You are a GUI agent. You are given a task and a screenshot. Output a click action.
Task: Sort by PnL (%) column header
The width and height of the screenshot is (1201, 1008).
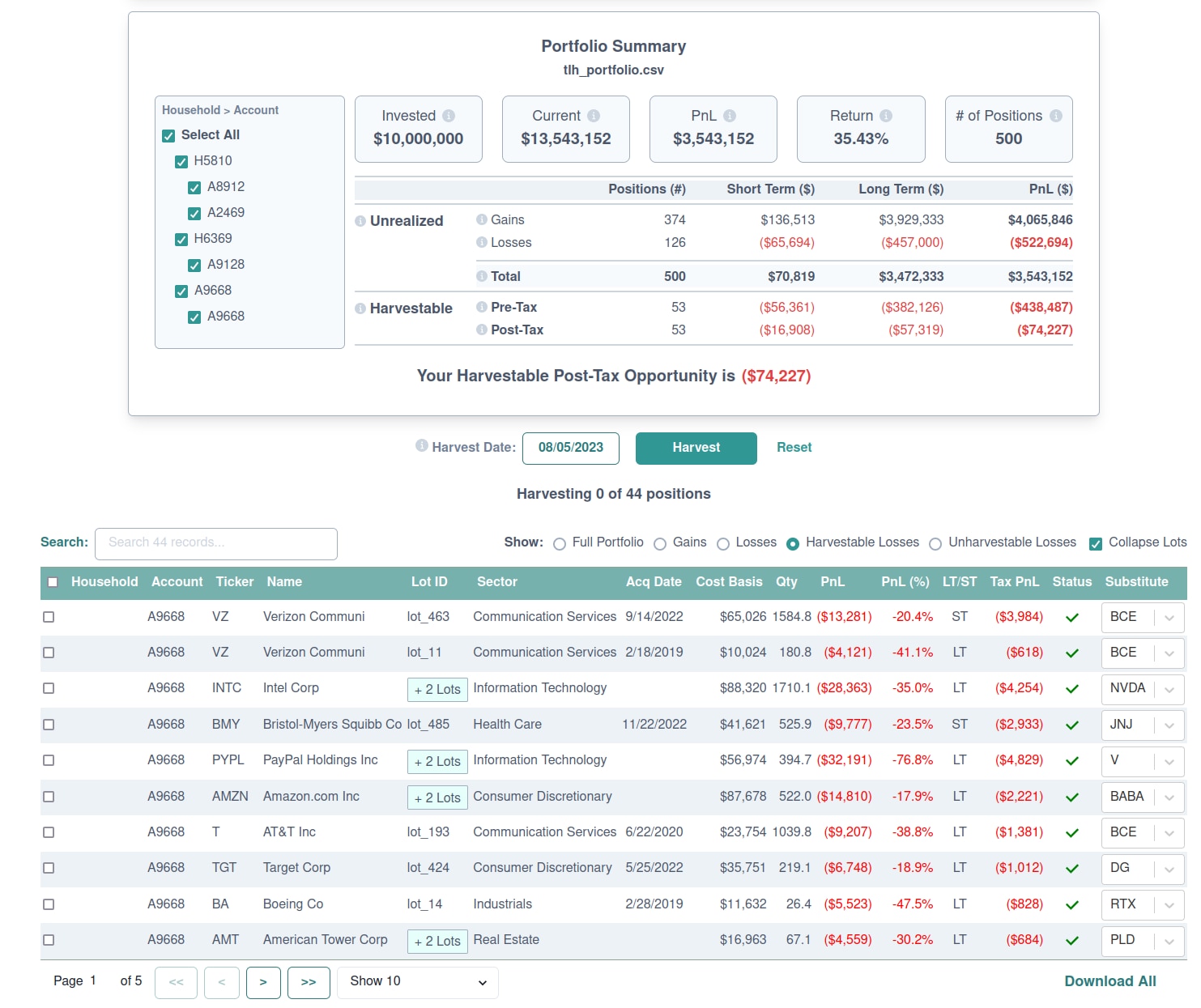[x=905, y=581]
